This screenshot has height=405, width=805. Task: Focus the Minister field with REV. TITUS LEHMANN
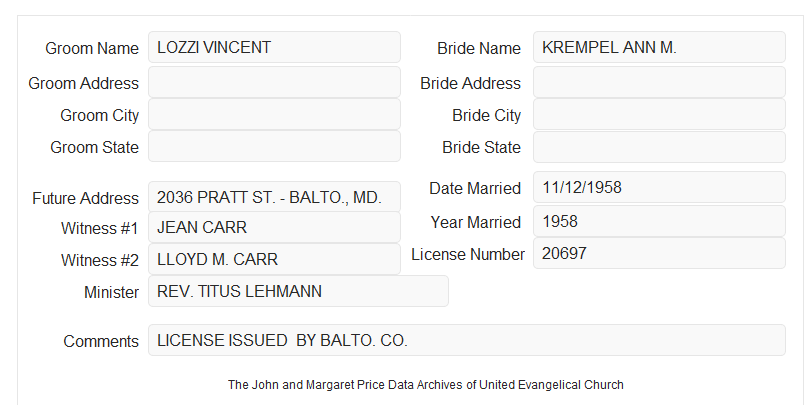298,291
